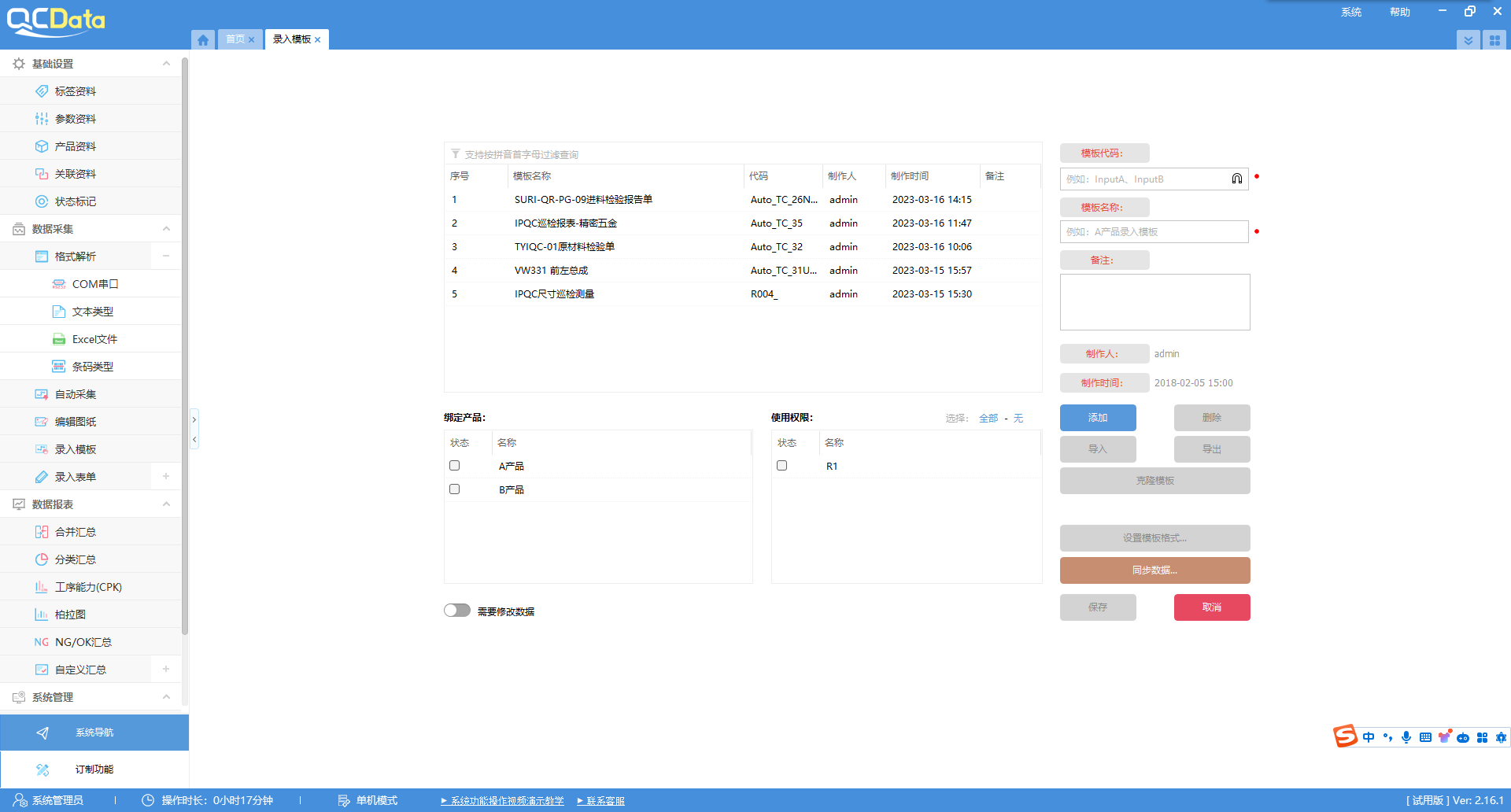Click the blue 添加 button
The width and height of the screenshot is (1511, 812).
tap(1097, 418)
